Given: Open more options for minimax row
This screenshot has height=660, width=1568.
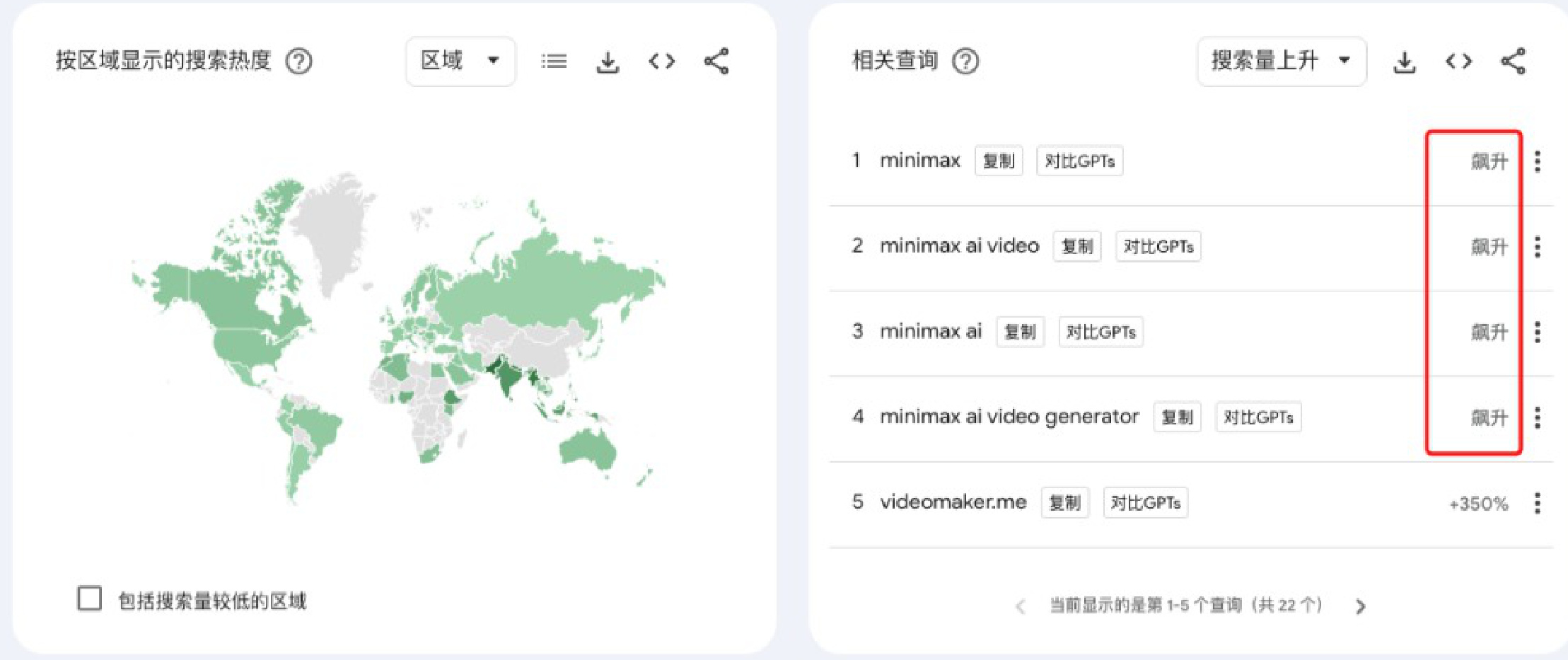Looking at the screenshot, I should pos(1538,161).
